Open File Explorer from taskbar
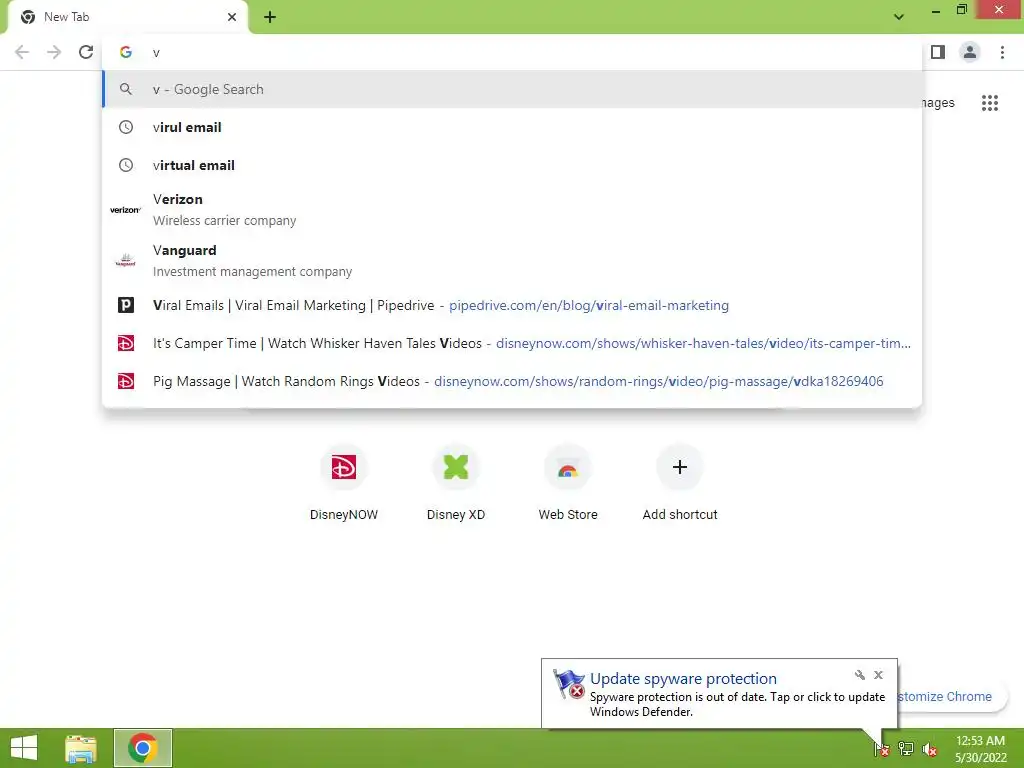 [80, 748]
